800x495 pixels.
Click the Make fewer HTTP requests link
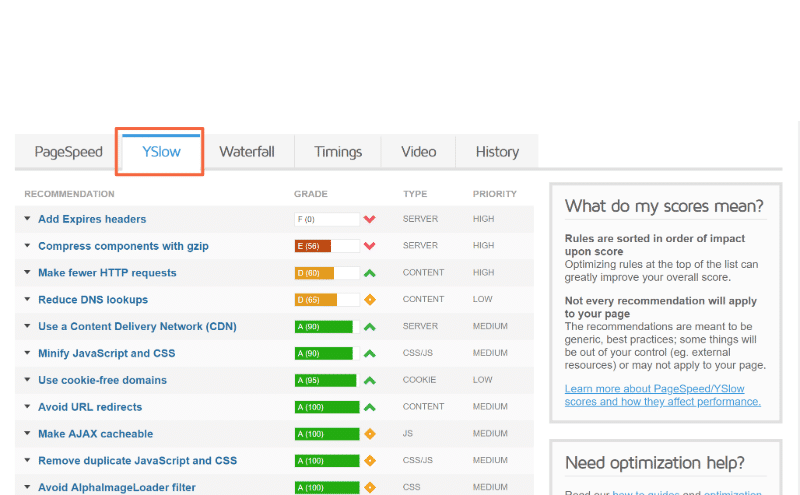107,273
